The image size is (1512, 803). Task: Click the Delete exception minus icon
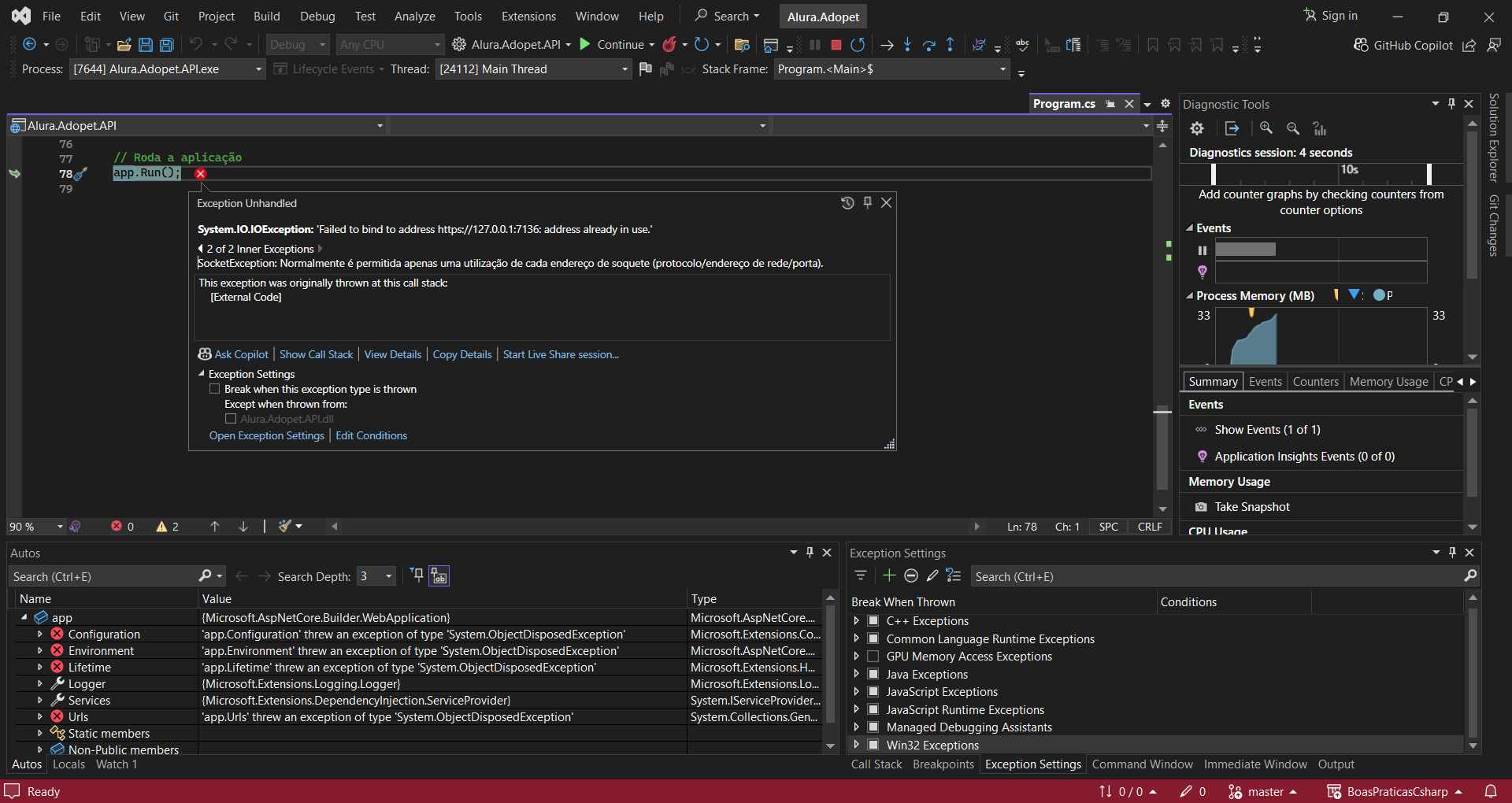click(x=911, y=575)
